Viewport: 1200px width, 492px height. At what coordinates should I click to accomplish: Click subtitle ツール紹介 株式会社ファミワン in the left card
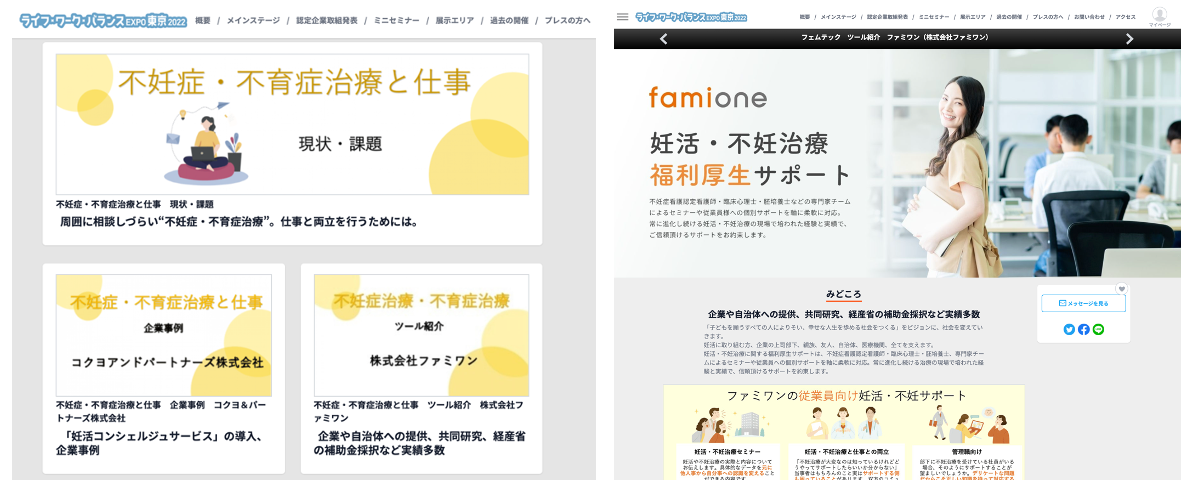419,411
